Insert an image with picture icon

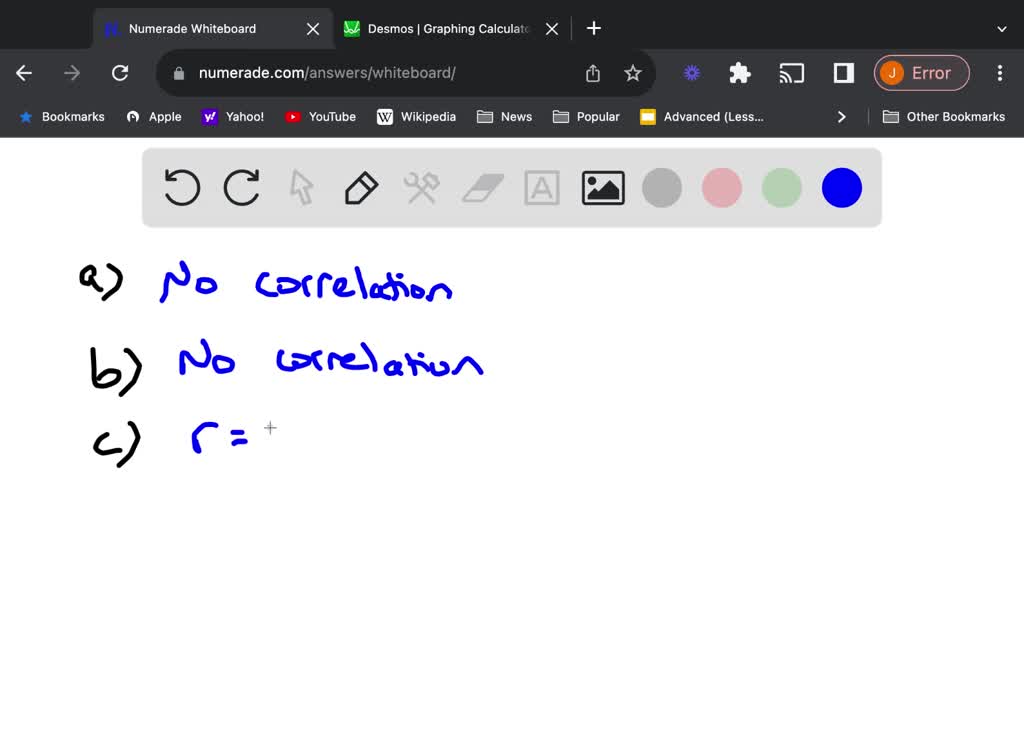[x=603, y=188]
